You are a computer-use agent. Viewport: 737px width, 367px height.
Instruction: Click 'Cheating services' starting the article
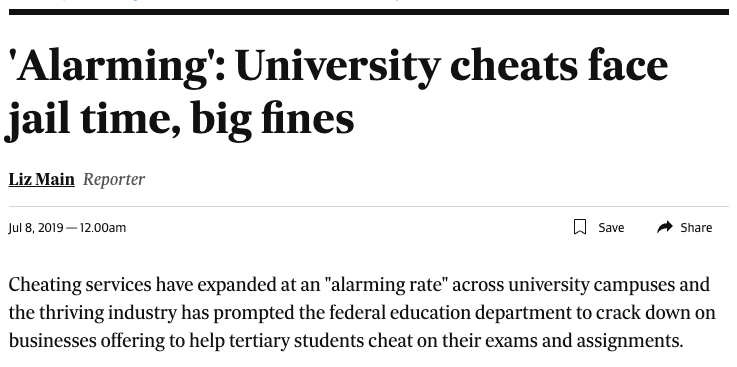click(80, 285)
